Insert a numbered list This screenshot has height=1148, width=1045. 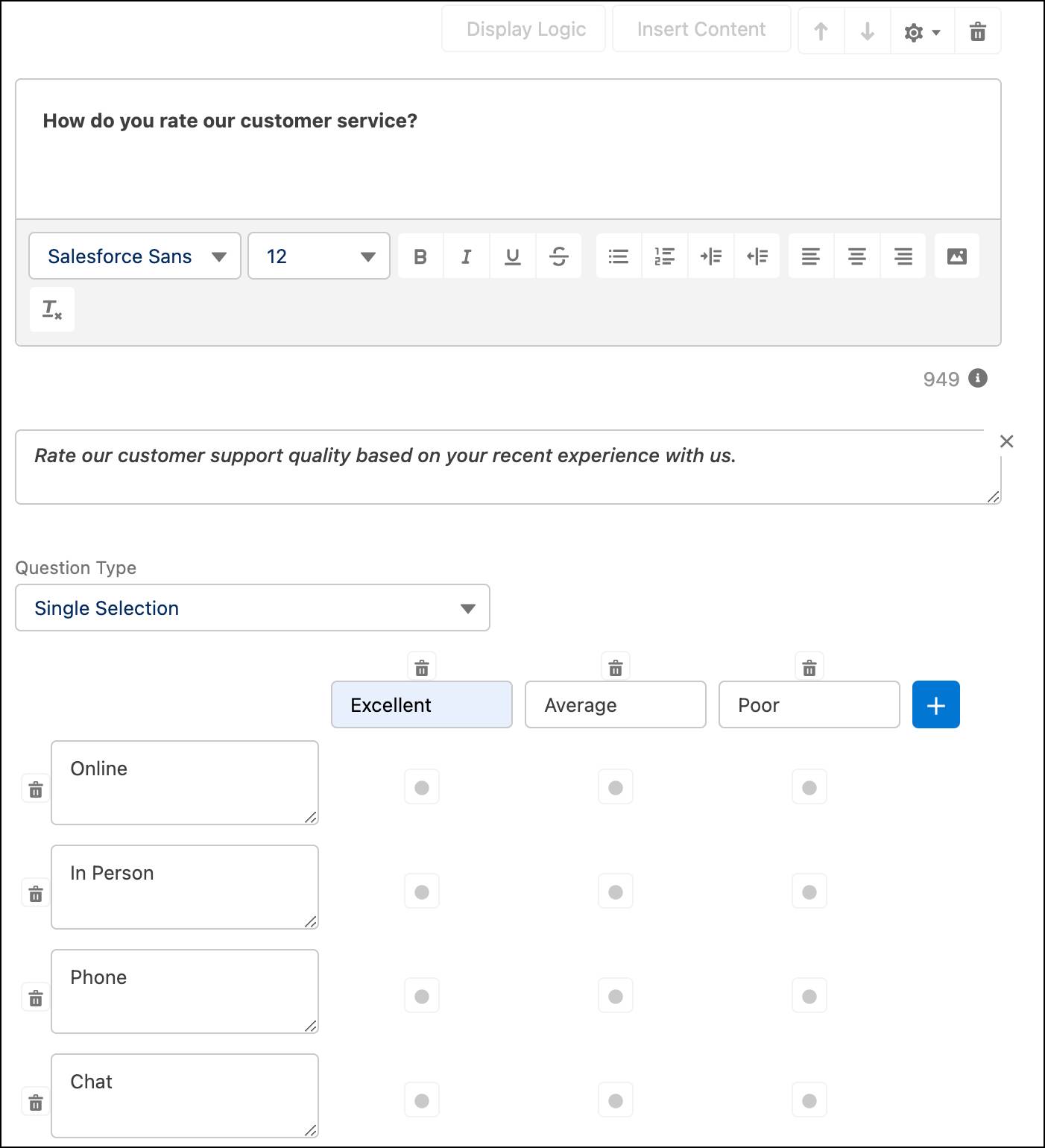tap(664, 256)
